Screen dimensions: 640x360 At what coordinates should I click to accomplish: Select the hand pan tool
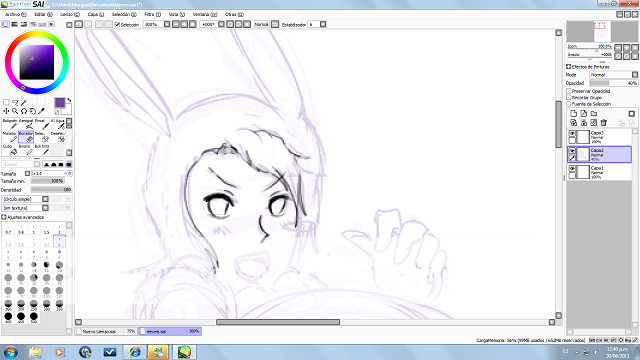(x=33, y=111)
